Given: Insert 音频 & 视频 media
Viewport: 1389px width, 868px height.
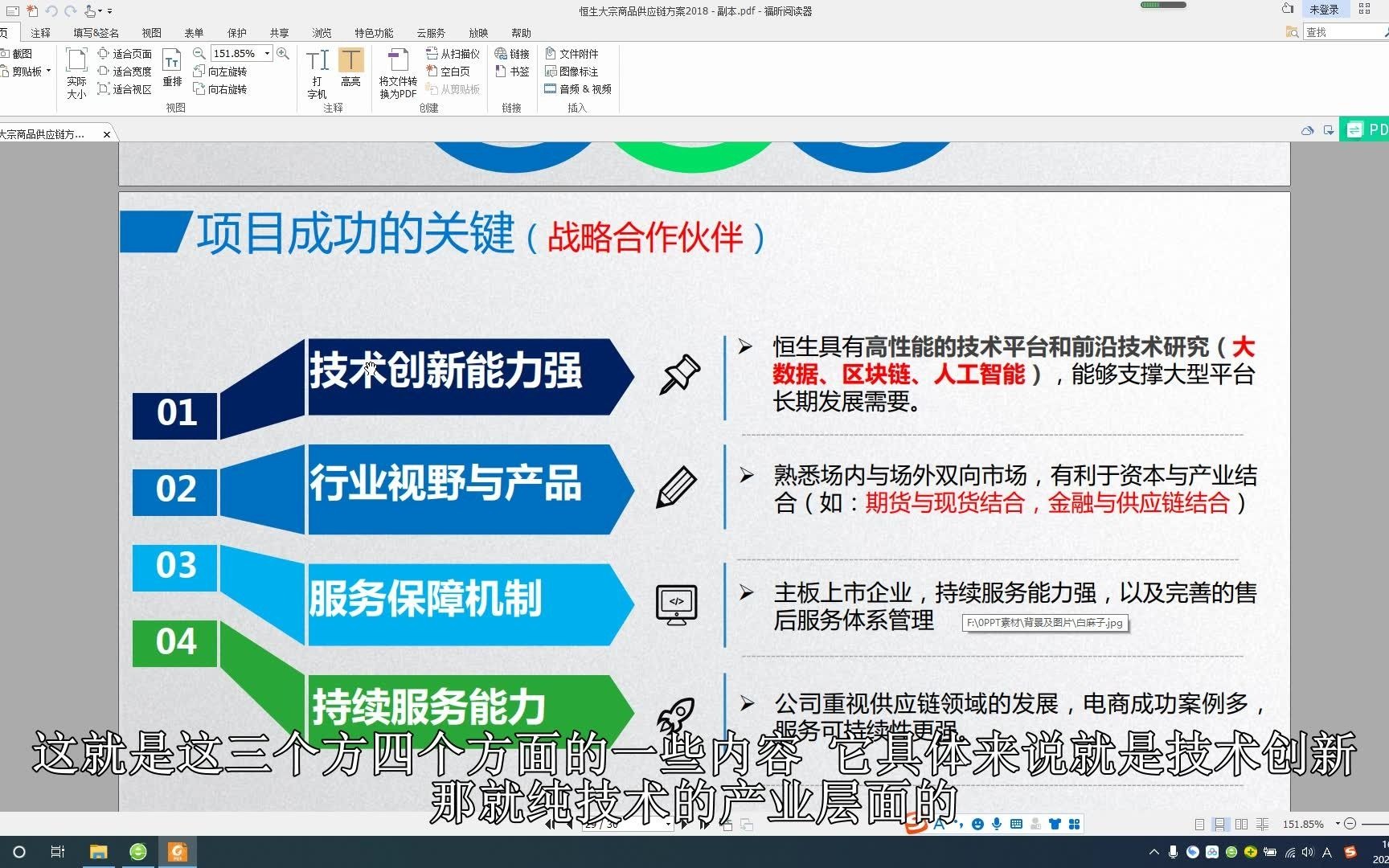Looking at the screenshot, I should (x=578, y=89).
